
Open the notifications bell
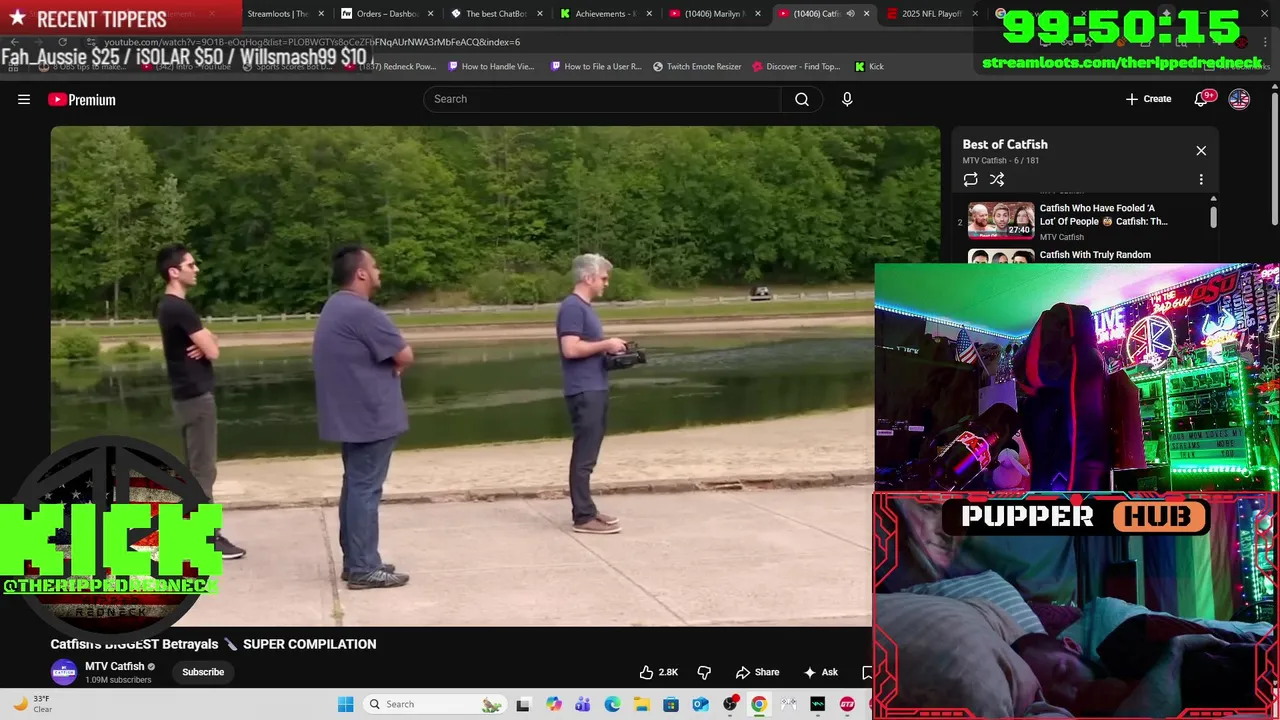point(1203,99)
